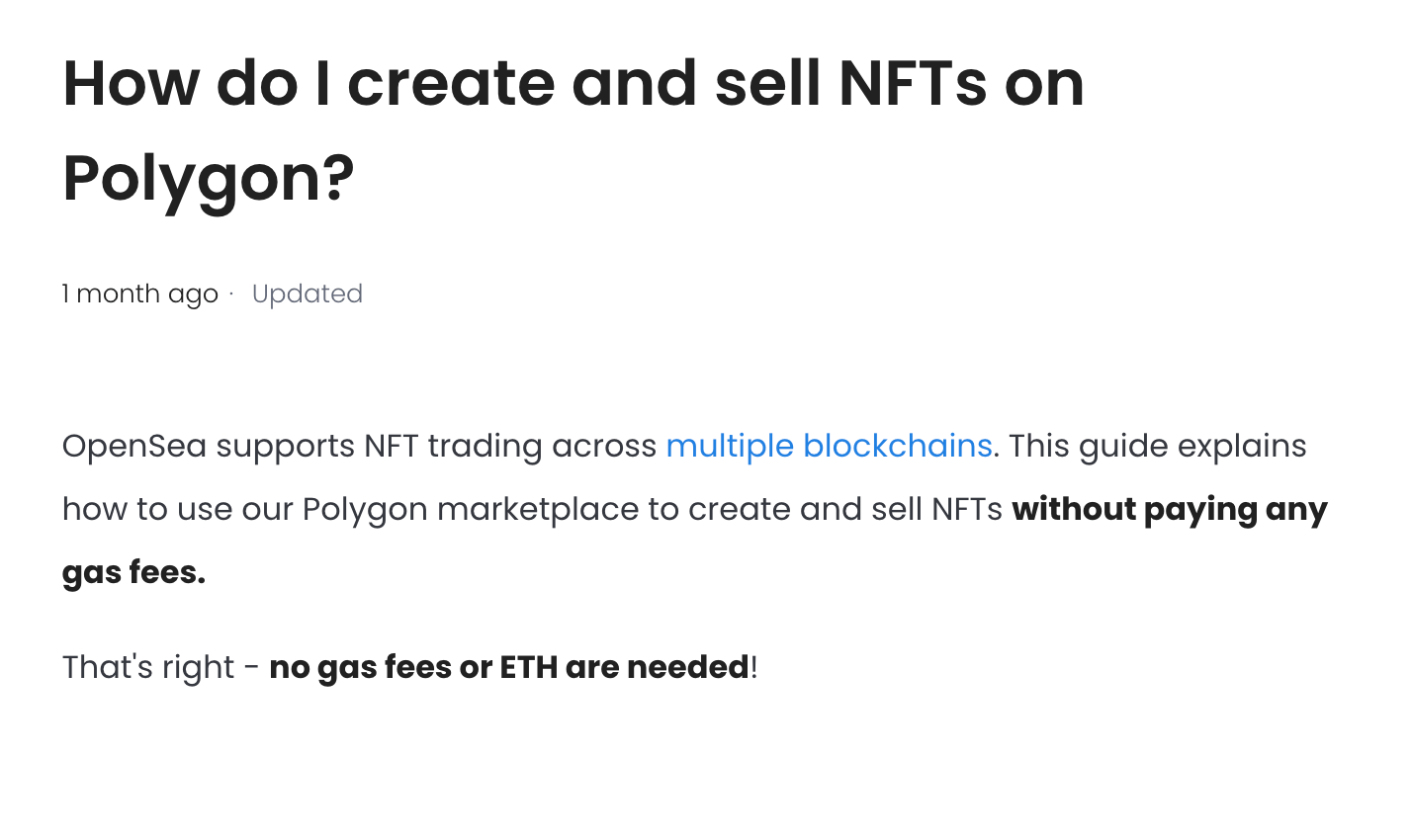1412x840 pixels.
Task: Click 'NFT trading' in the first paragraph
Action: click(453, 446)
